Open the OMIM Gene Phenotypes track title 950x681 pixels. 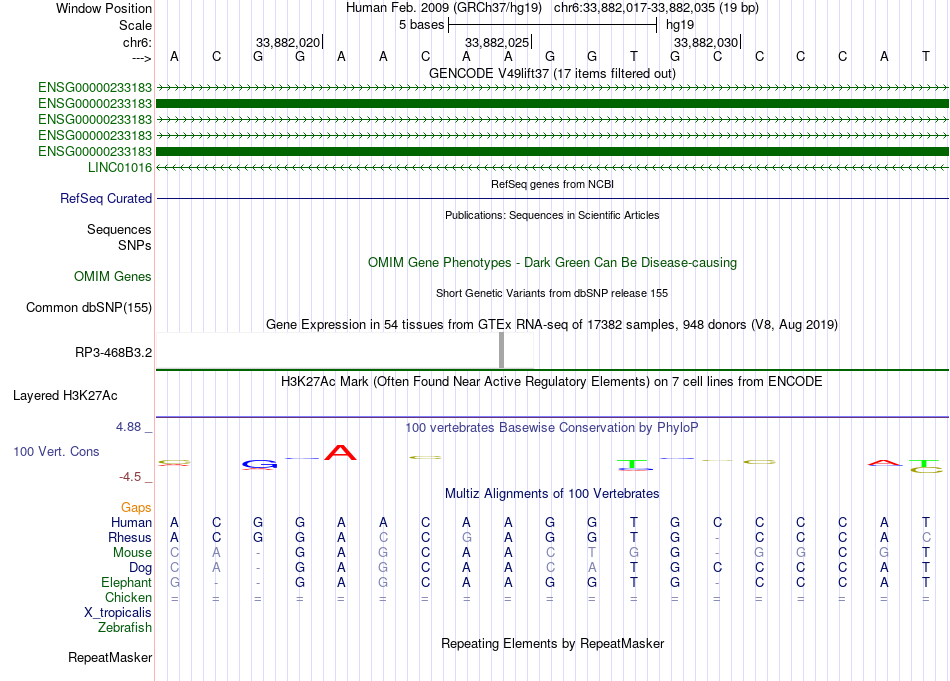coord(552,262)
